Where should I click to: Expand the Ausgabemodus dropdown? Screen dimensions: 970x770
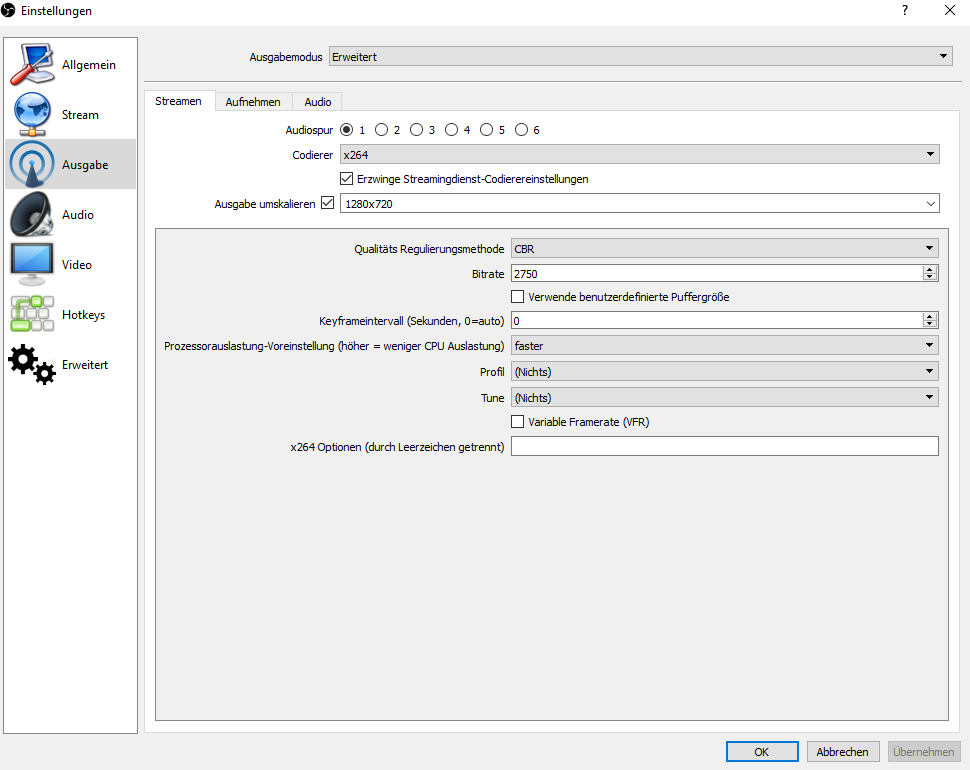[x=640, y=57]
